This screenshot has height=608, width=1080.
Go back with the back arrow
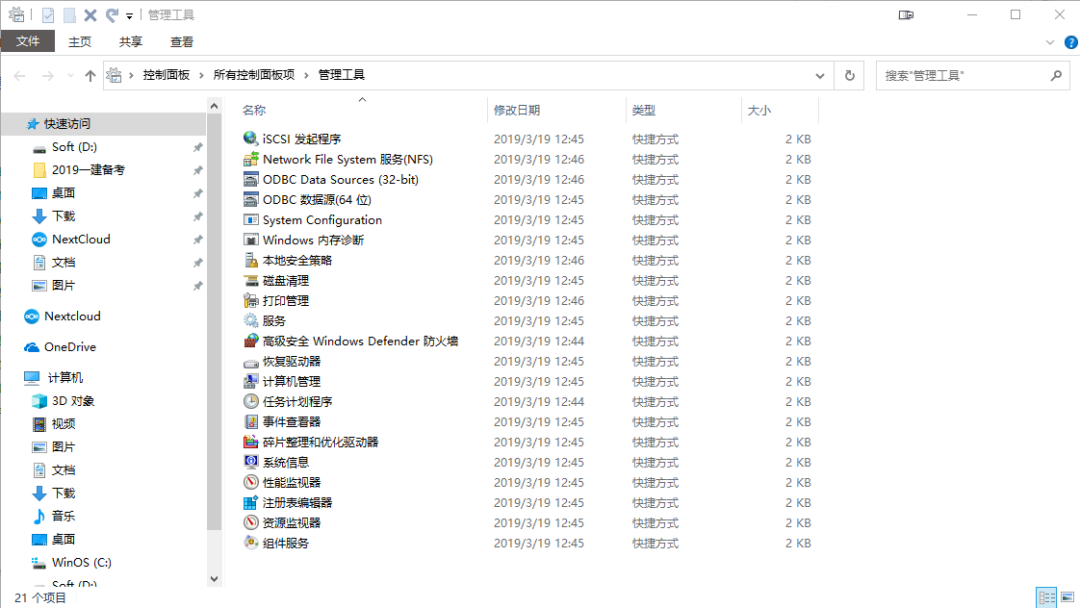pos(19,76)
